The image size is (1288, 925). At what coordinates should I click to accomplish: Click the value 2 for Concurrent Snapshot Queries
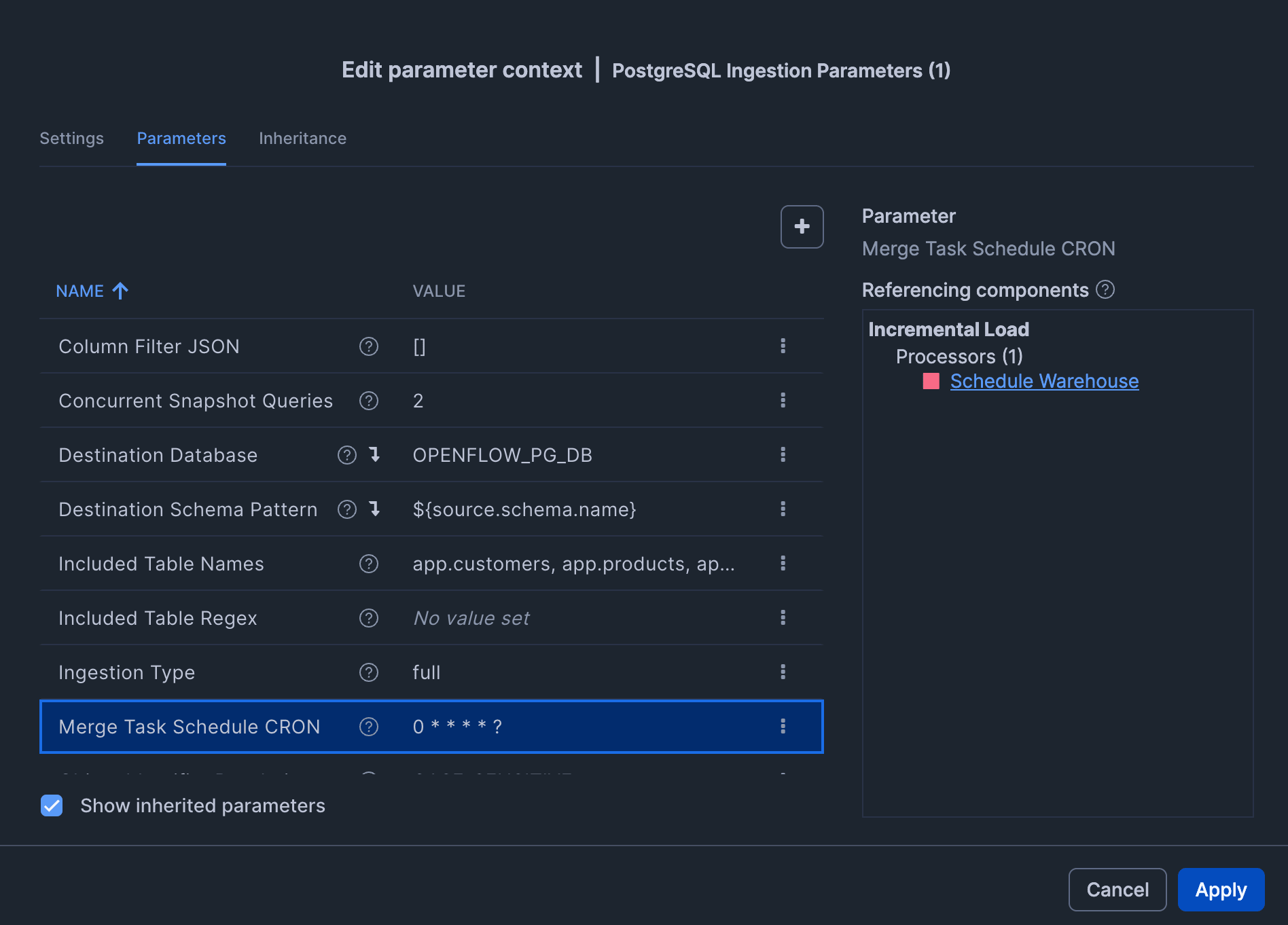point(418,401)
